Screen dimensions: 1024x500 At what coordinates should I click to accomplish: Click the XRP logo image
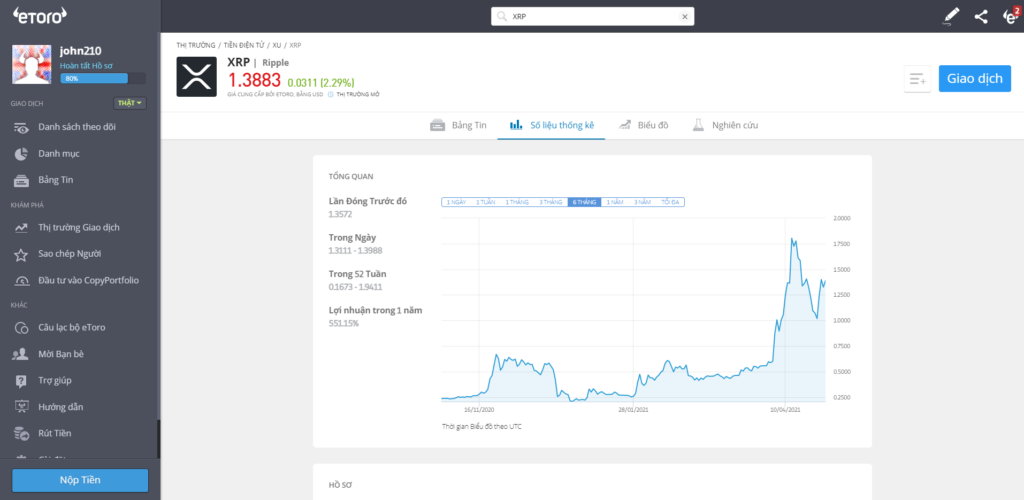[x=197, y=77]
